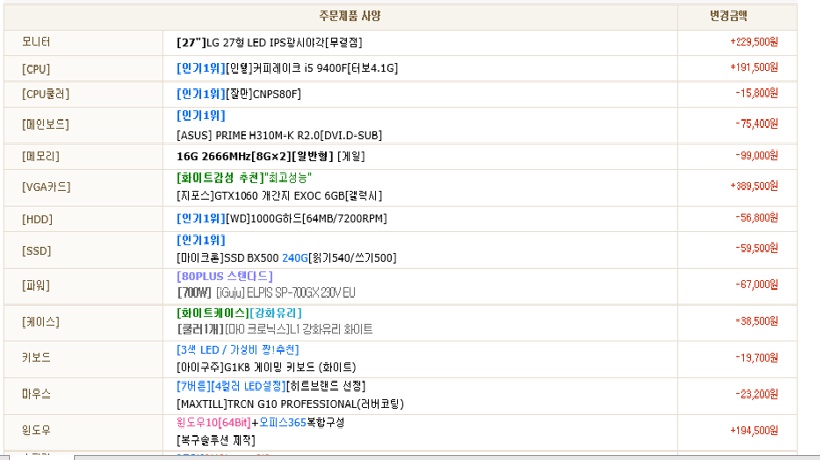Select the 윈도우 row label
825x460 pixels.
tap(36, 431)
